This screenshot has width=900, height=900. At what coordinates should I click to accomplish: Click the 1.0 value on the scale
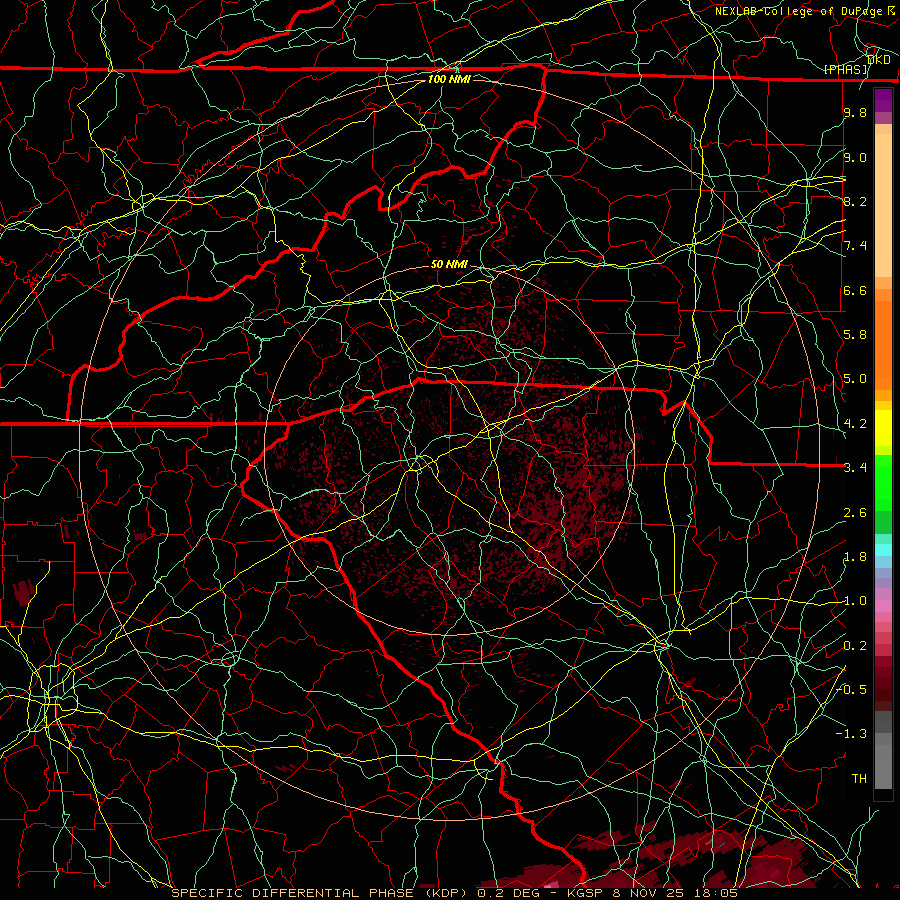point(855,600)
